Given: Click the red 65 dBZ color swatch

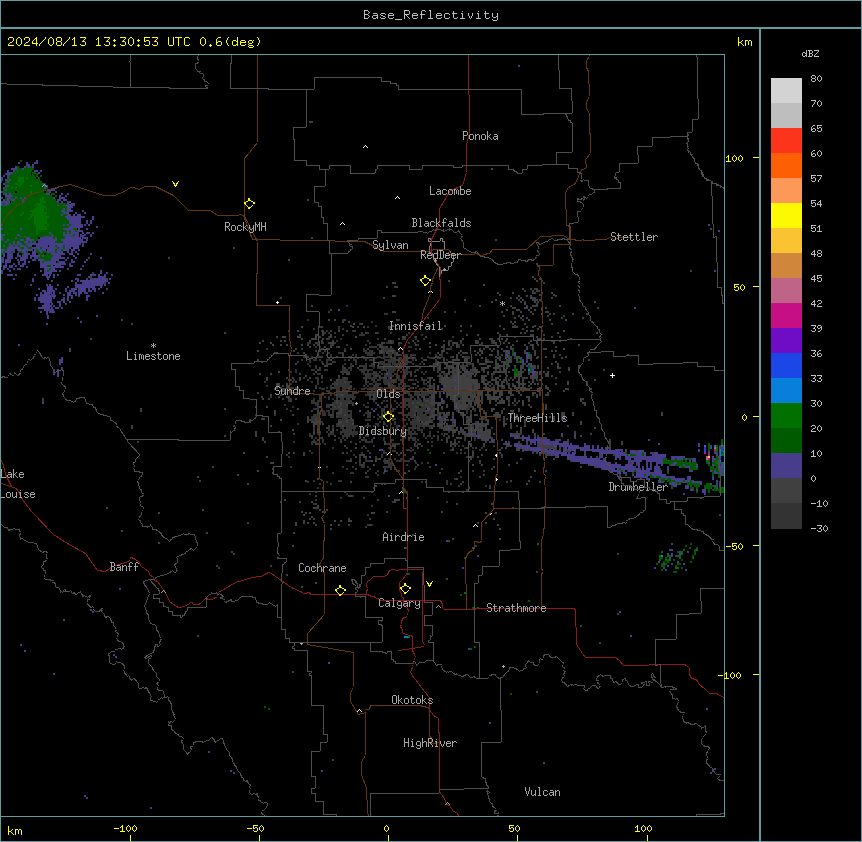Looking at the screenshot, I should 786,141.
